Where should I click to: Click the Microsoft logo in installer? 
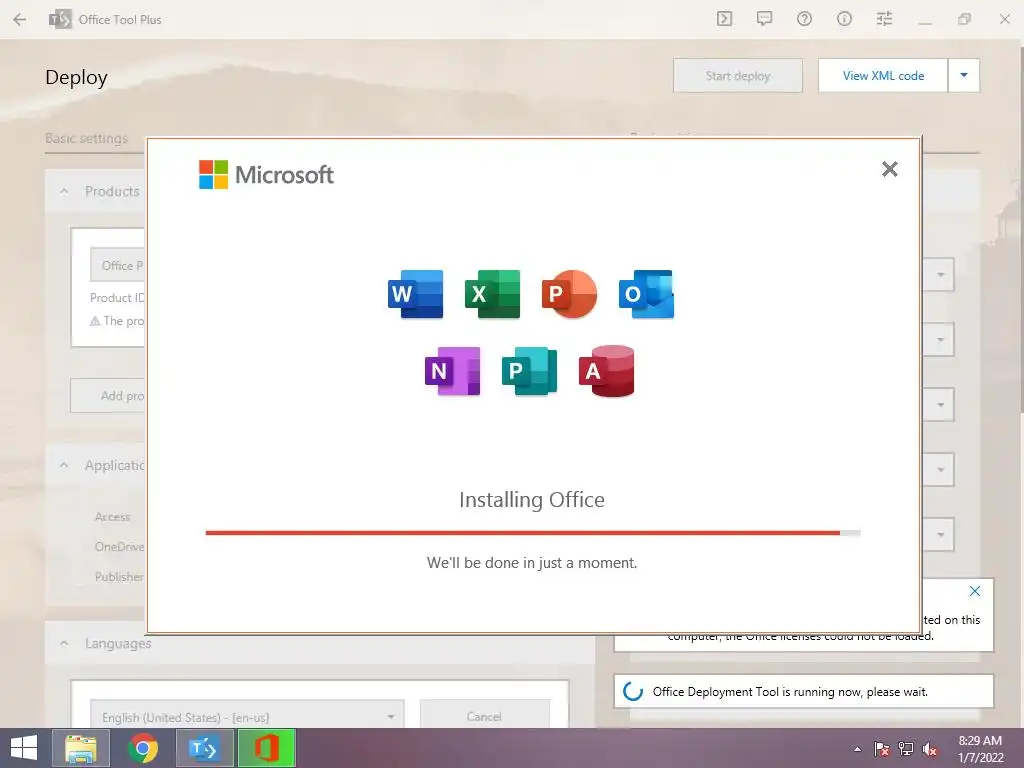(x=266, y=174)
